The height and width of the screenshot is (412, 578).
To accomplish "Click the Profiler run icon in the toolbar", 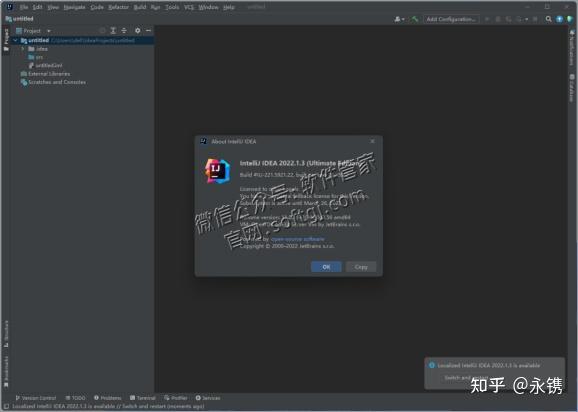I will (519, 19).
